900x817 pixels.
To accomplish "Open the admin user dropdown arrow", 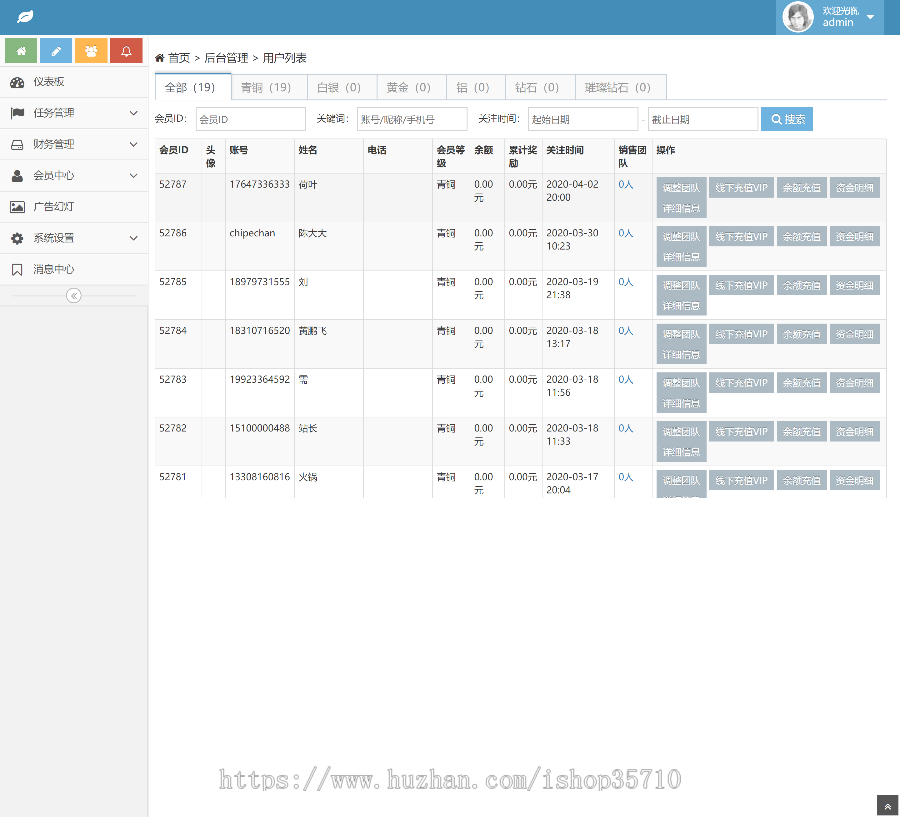I will point(870,17).
